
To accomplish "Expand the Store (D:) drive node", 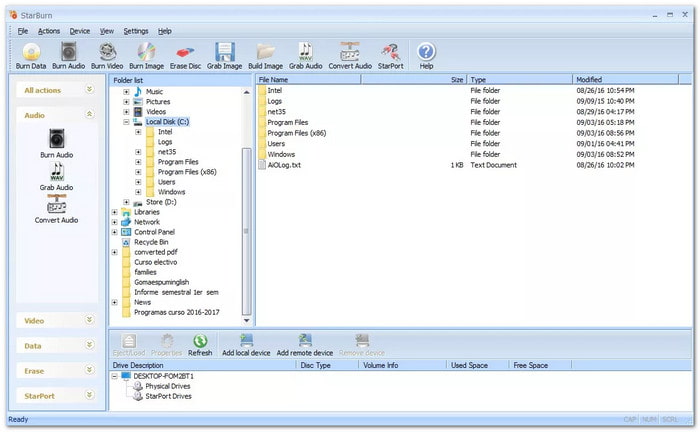I will (x=126, y=202).
